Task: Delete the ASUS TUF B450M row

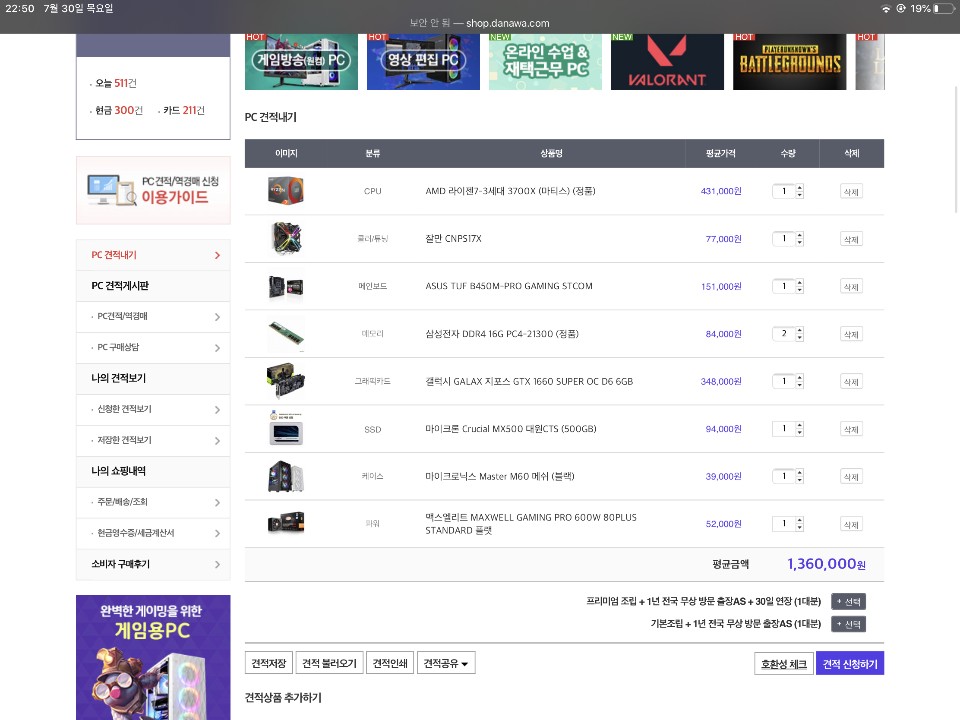Action: point(851,287)
